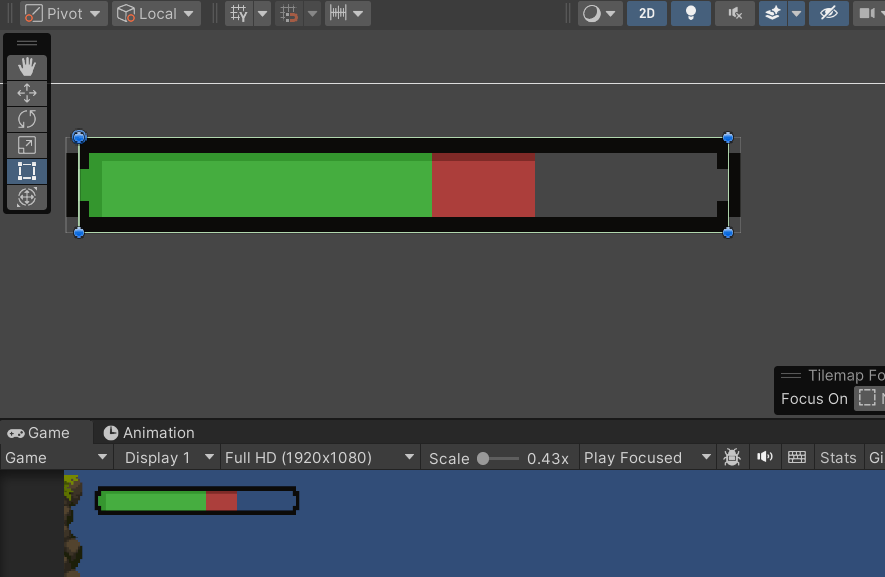885x577 pixels.
Task: Click the health bar in Game view
Action: [x=197, y=501]
